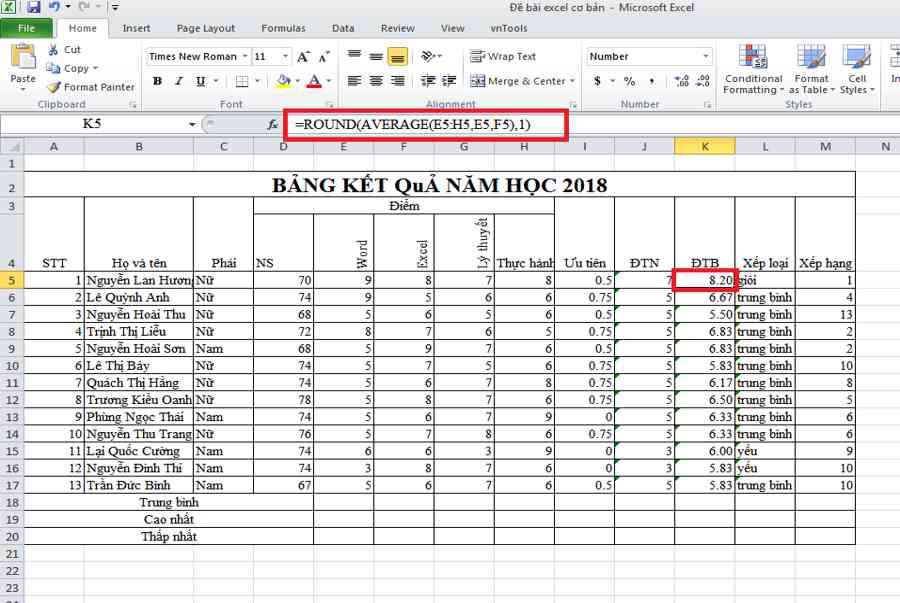Click the Select All corner button
The height and width of the screenshot is (603, 900).
point(11,147)
